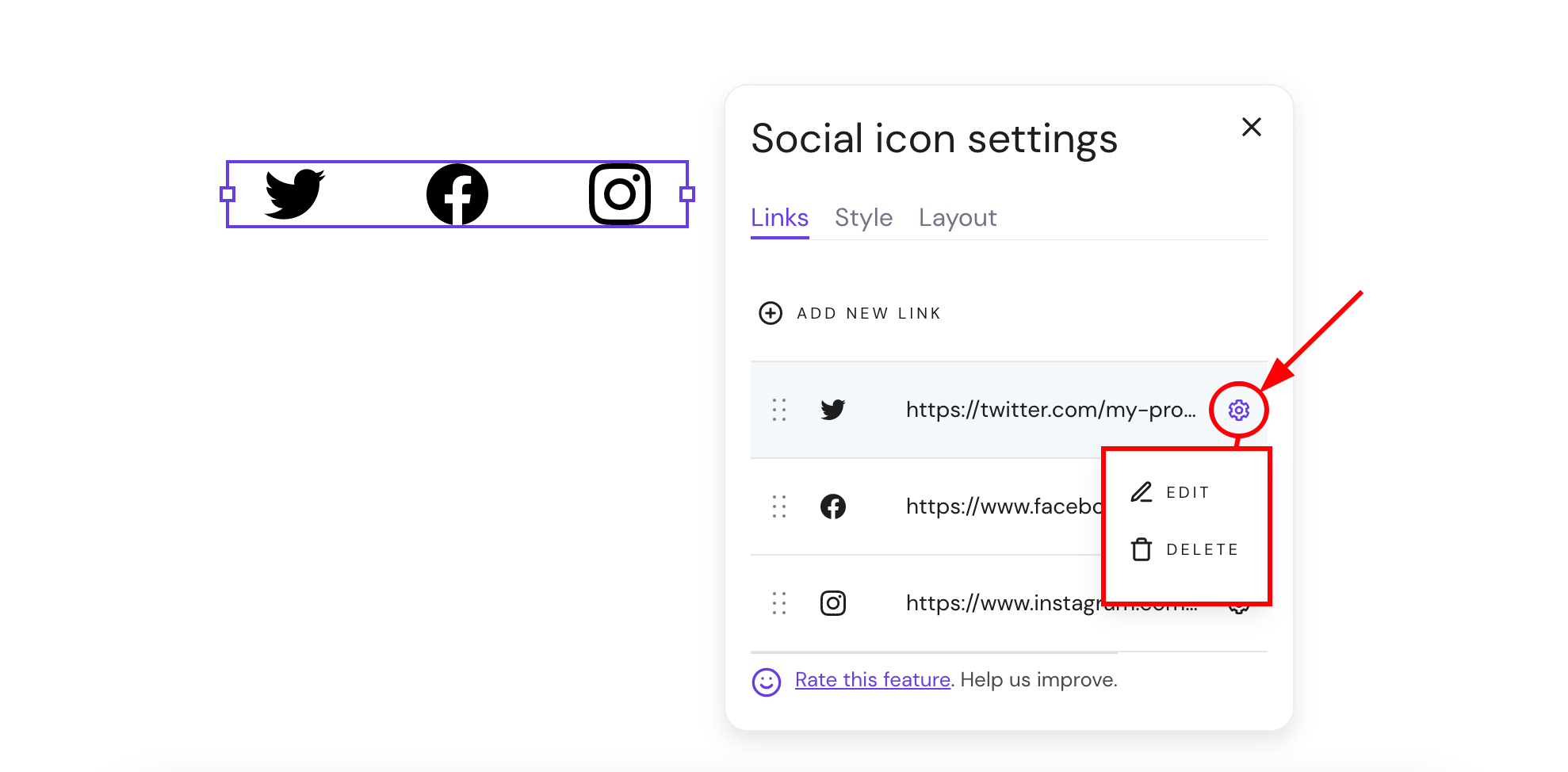Viewport: 1568px width, 772px height.
Task: Click the Instagram icon on canvas
Action: (620, 194)
